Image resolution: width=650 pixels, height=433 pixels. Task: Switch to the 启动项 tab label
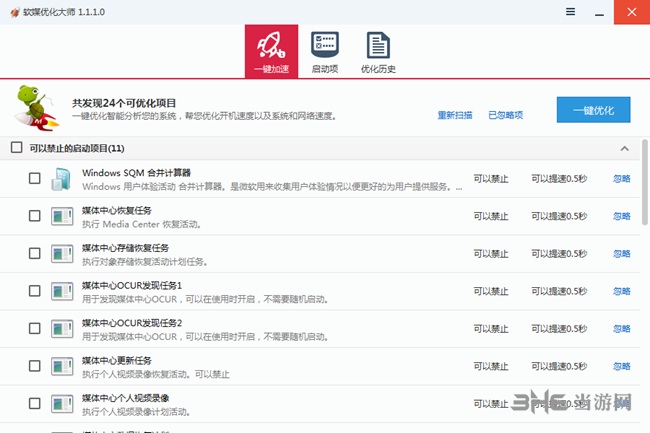325,69
